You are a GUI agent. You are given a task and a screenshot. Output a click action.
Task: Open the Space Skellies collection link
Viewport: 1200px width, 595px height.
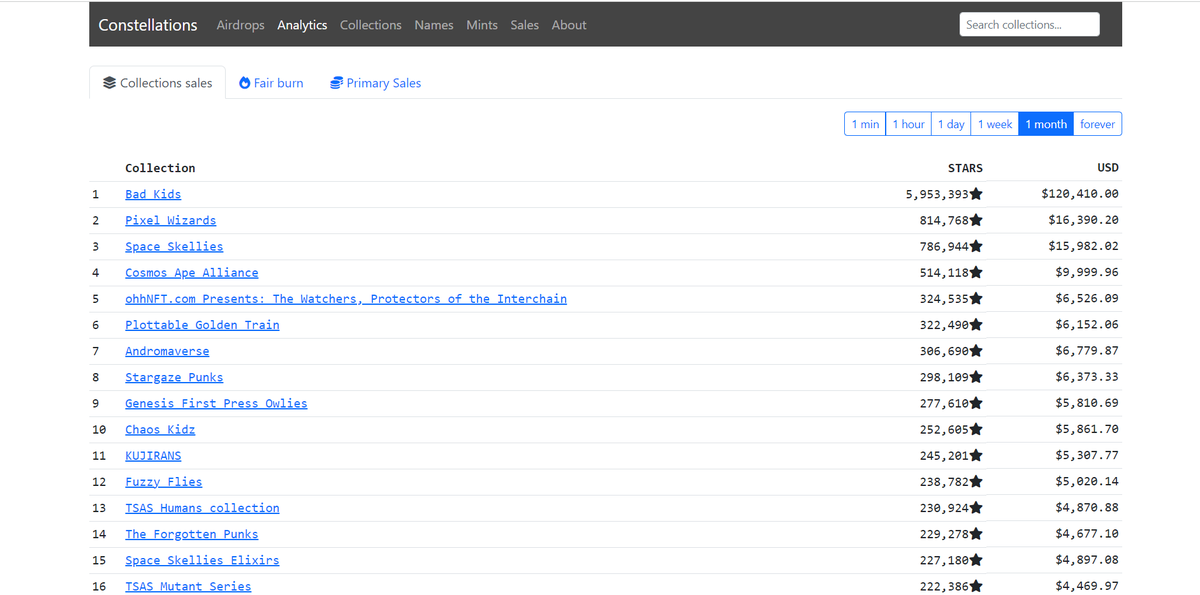point(174,246)
